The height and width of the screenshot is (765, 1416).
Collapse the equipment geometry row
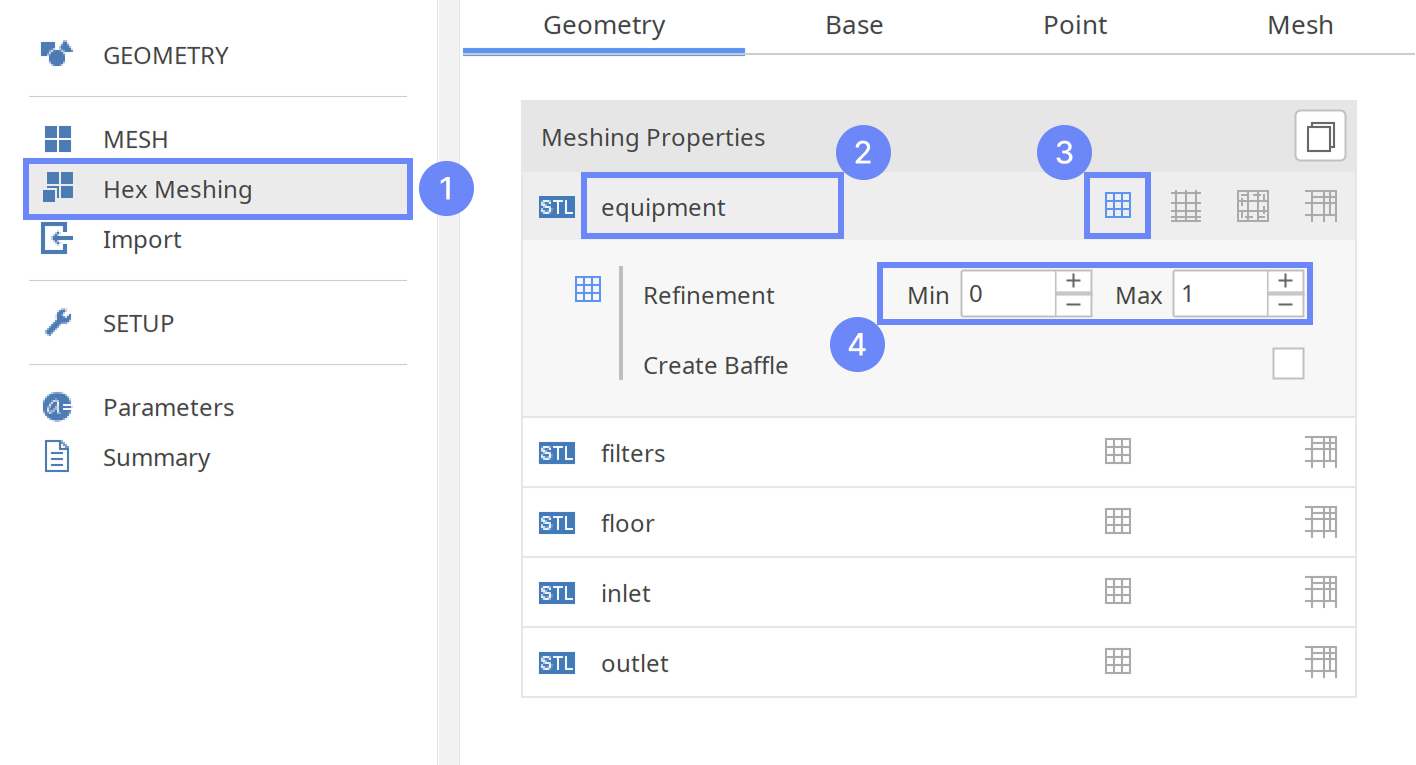[x=662, y=207]
